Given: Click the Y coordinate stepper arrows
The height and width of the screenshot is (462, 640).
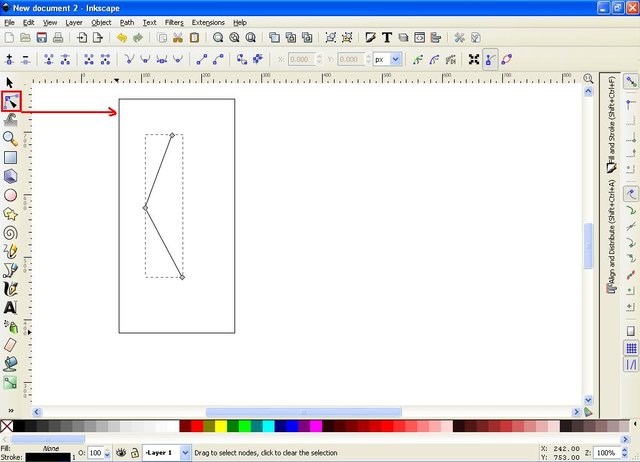Looking at the screenshot, I should pos(368,60).
